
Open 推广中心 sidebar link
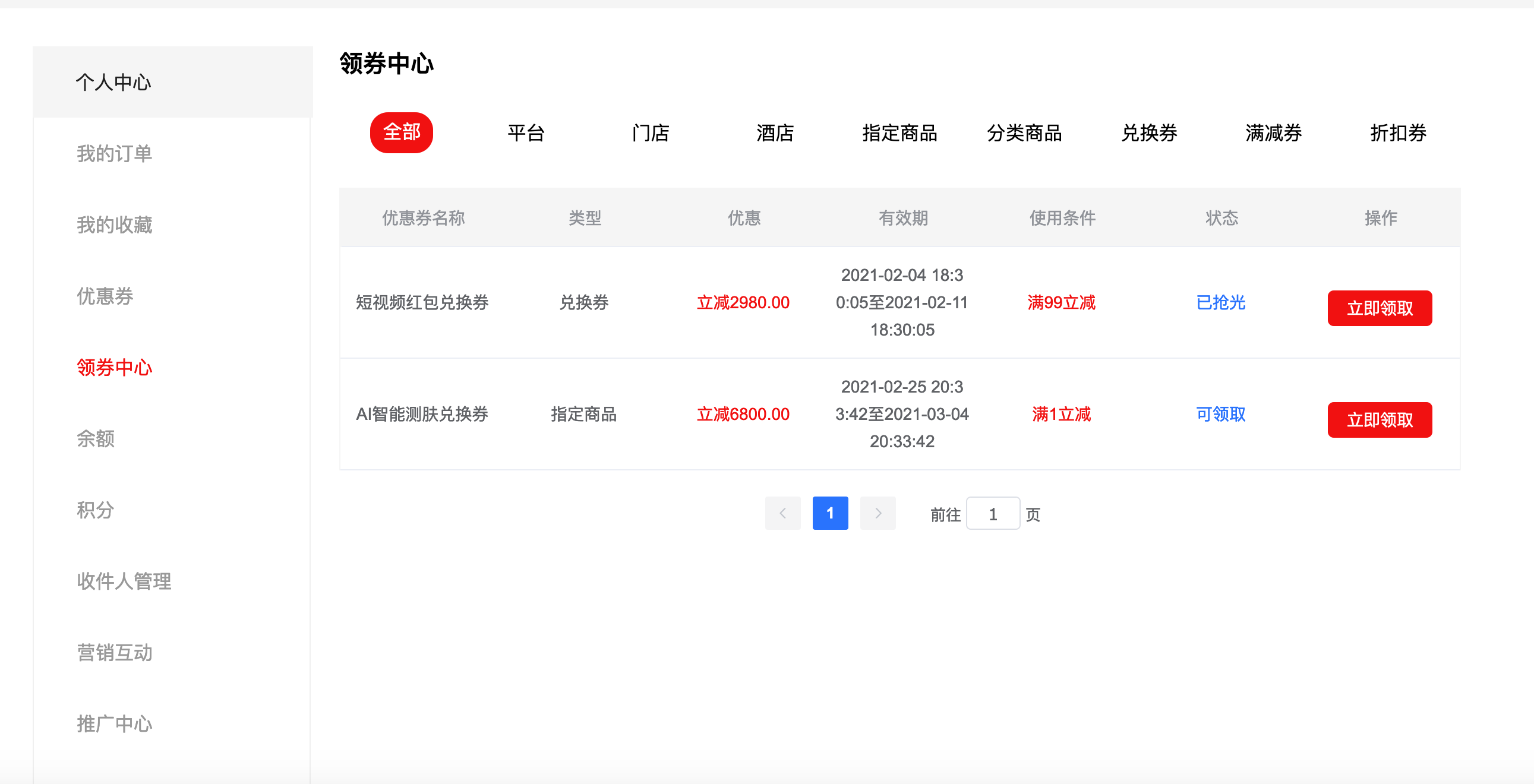114,723
